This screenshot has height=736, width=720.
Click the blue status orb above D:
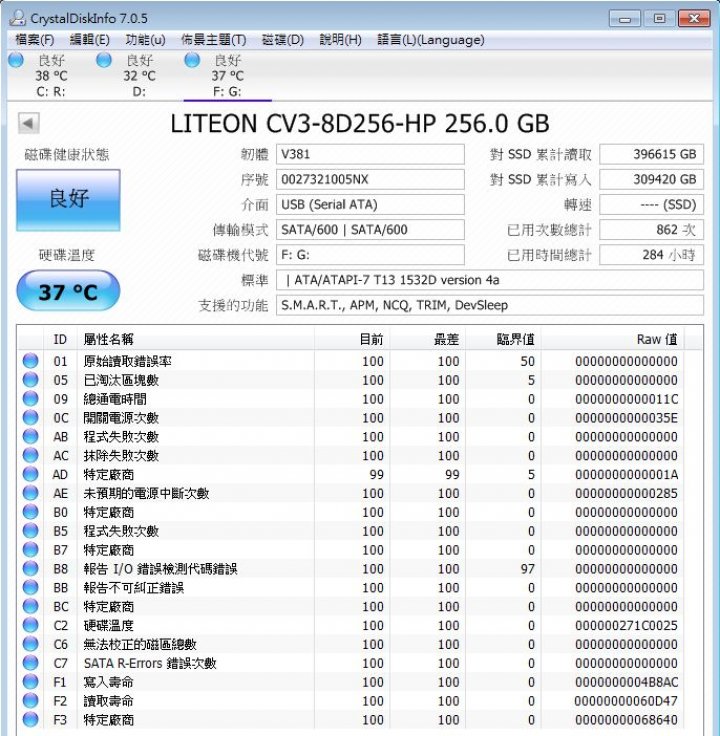(x=104, y=60)
